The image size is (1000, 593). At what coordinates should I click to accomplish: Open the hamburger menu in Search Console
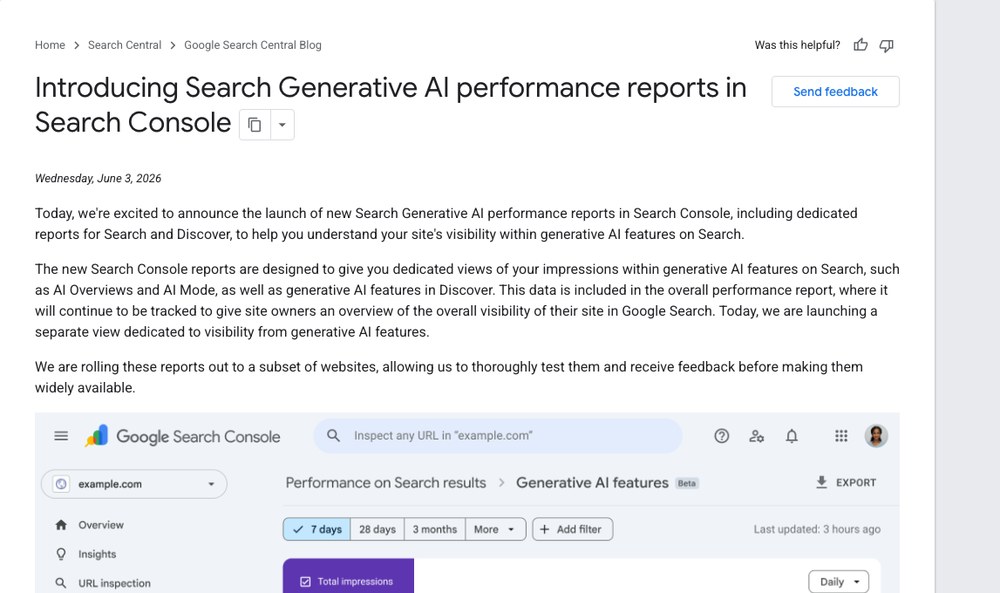click(61, 436)
